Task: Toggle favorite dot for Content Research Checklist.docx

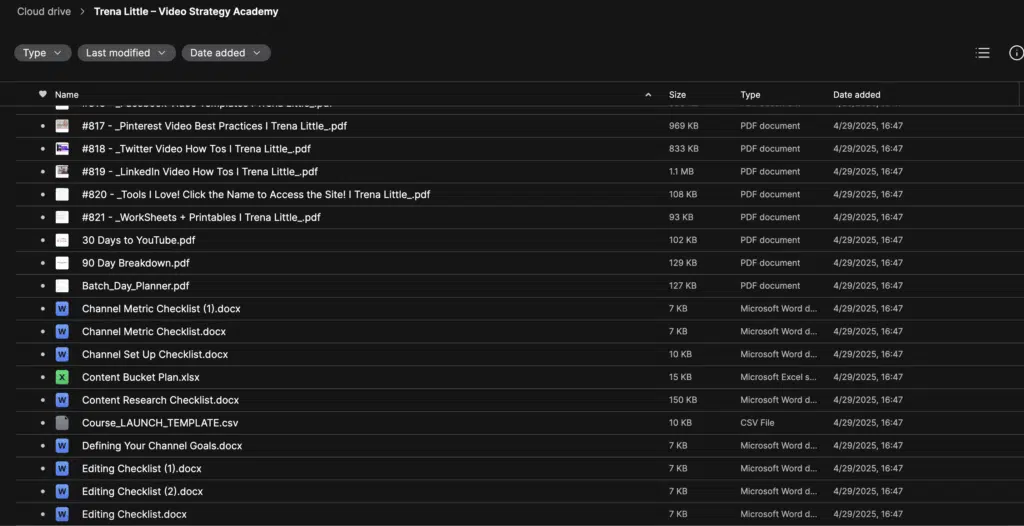Action: coord(42,400)
